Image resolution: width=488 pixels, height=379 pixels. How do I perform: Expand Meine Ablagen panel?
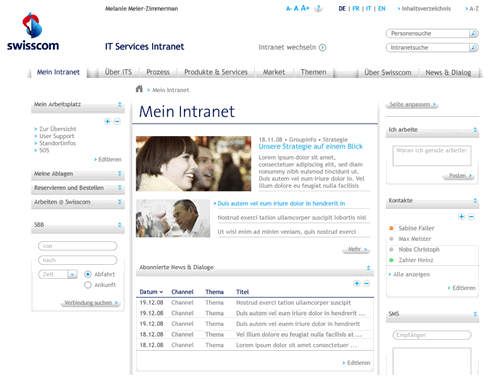[120, 174]
